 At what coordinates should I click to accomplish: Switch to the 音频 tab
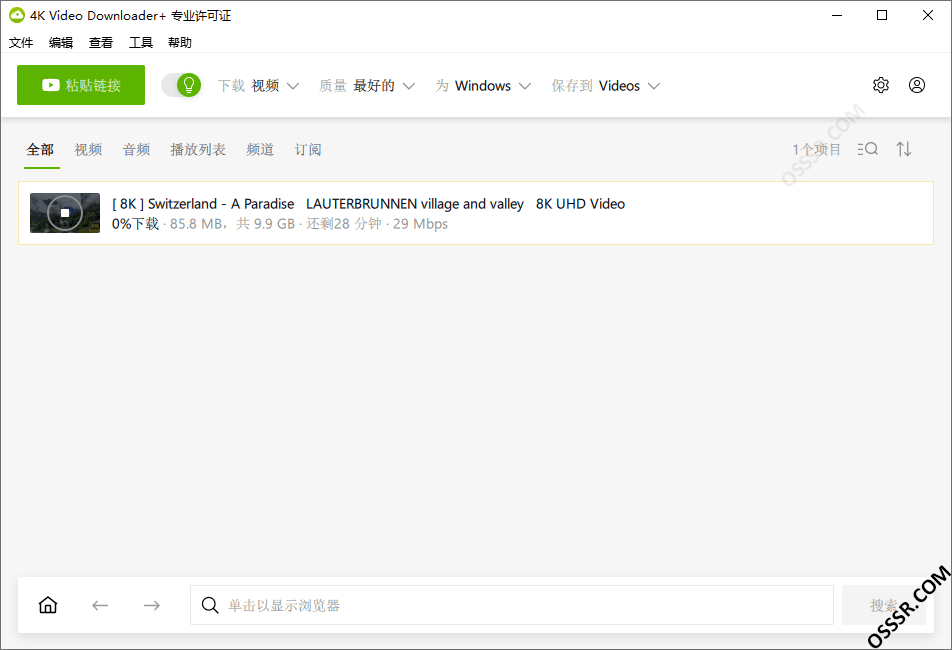coord(136,149)
